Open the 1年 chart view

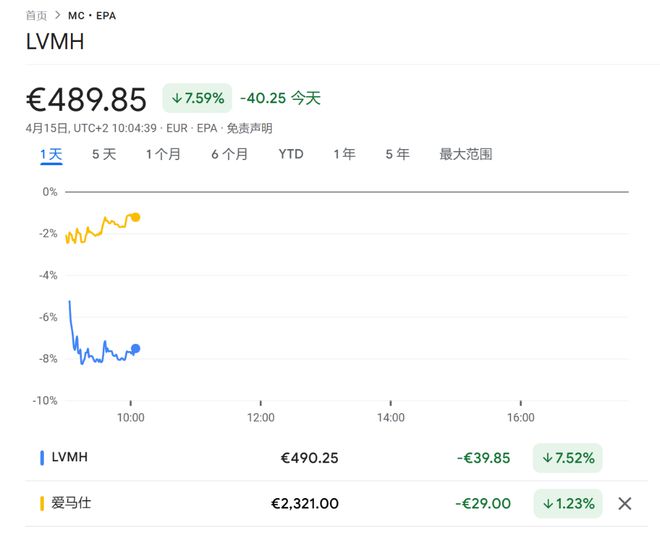344,154
